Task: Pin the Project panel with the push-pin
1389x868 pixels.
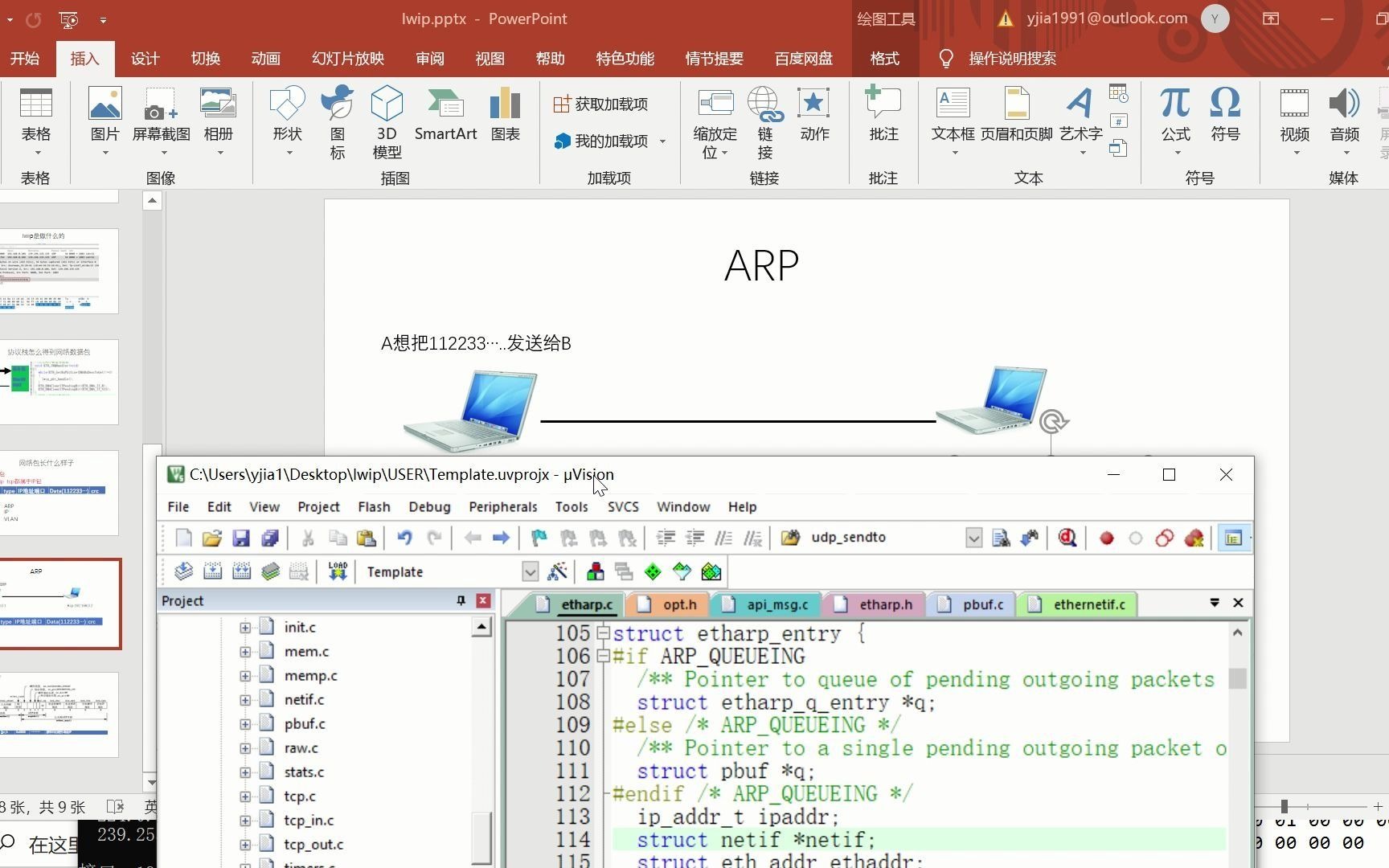Action: coord(460,600)
